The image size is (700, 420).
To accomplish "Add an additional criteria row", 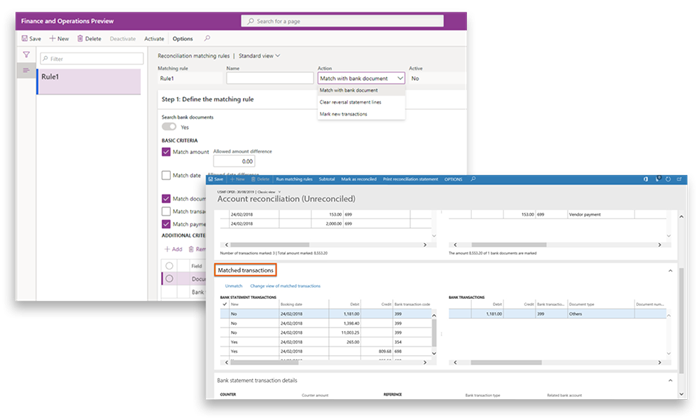I will (172, 248).
